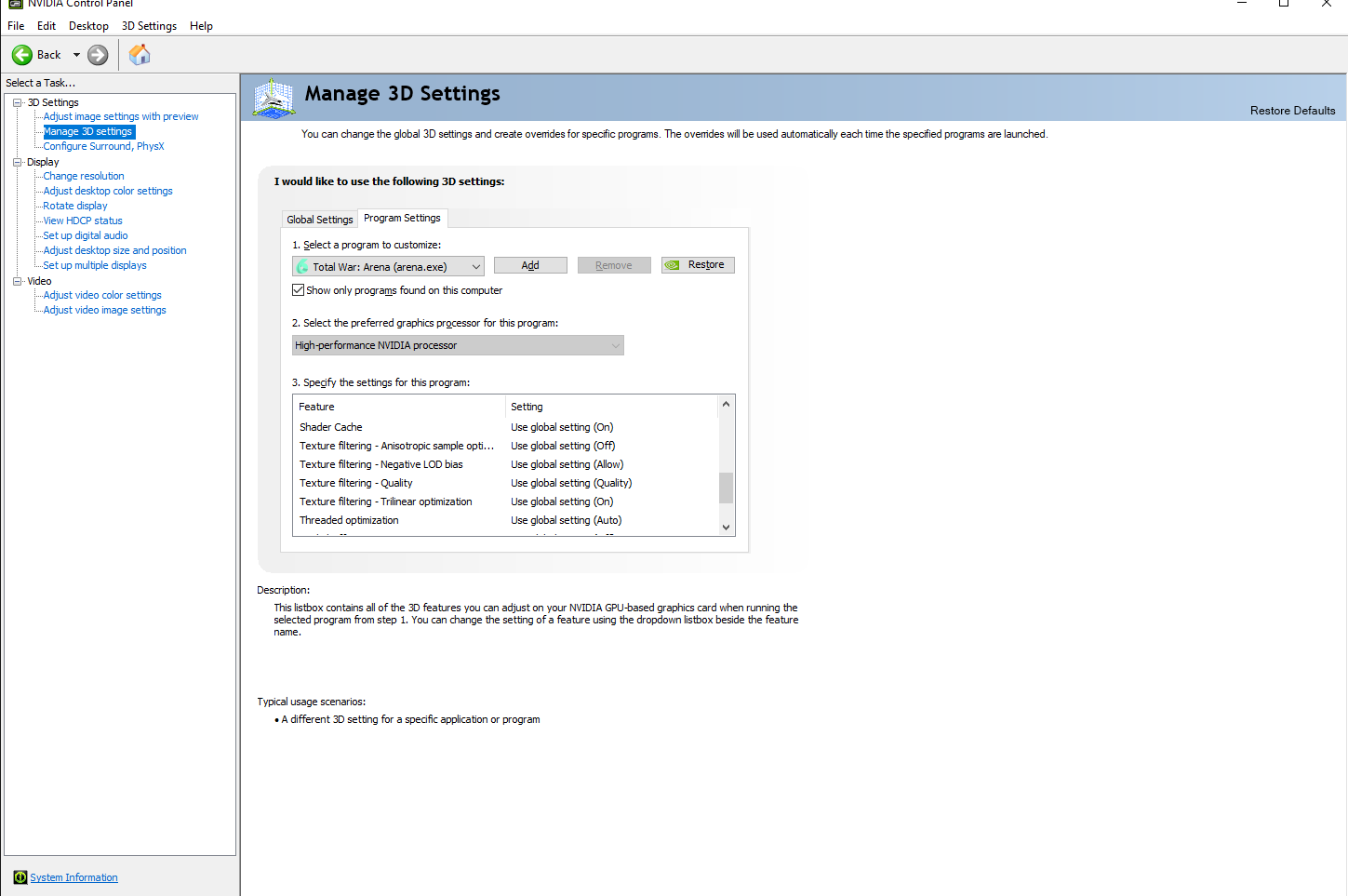Toggle 'Show only programs found on this computer'

pos(299,290)
